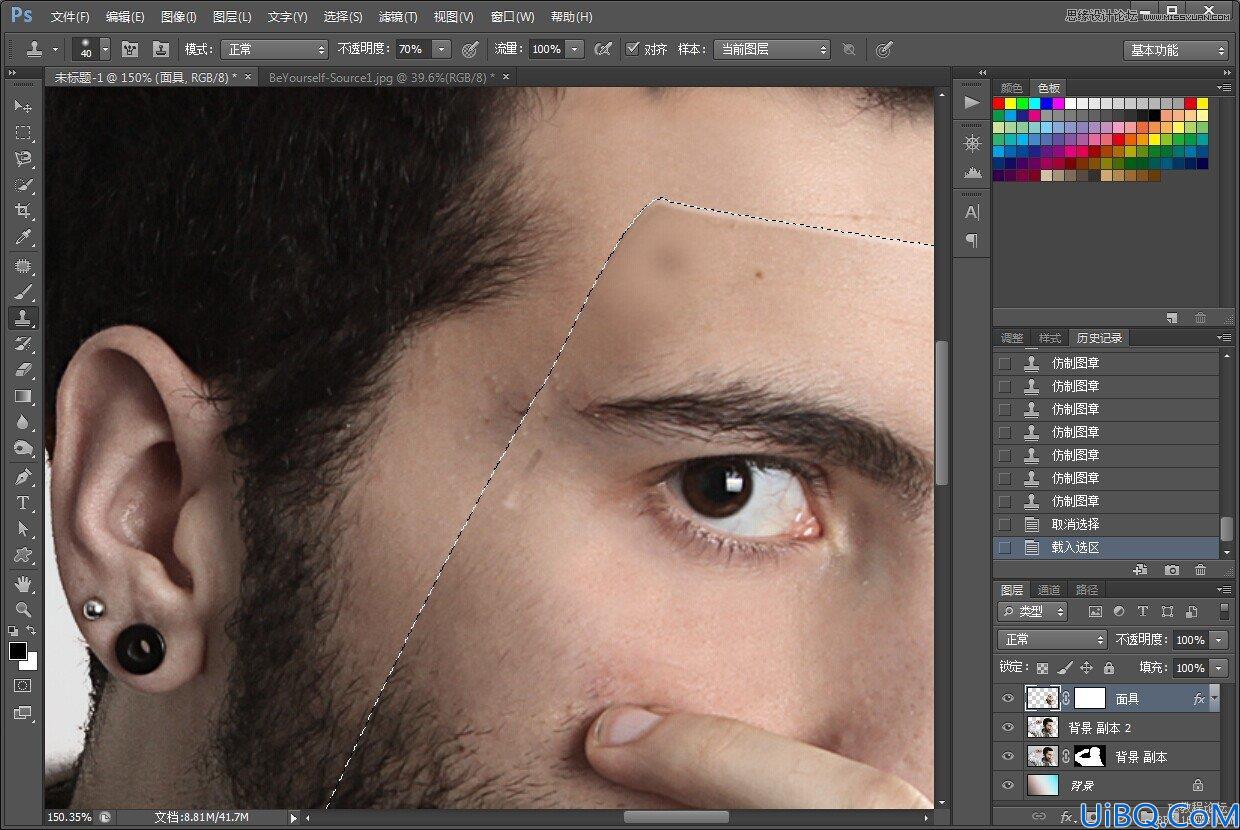This screenshot has width=1240, height=830.
Task: Hide the 面具 layer
Action: (1008, 699)
